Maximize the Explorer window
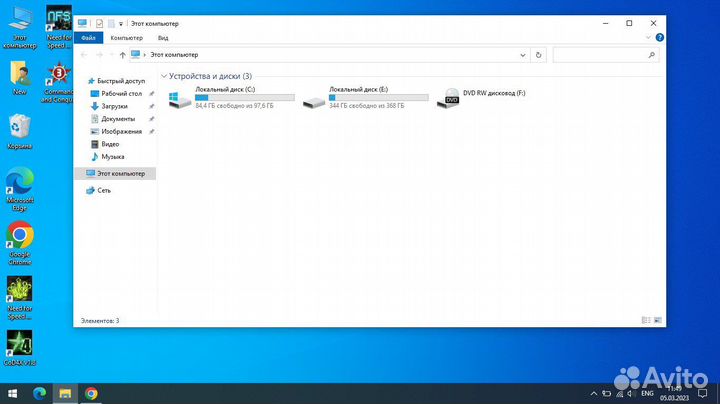Image resolution: width=720 pixels, height=404 pixels. (x=629, y=23)
